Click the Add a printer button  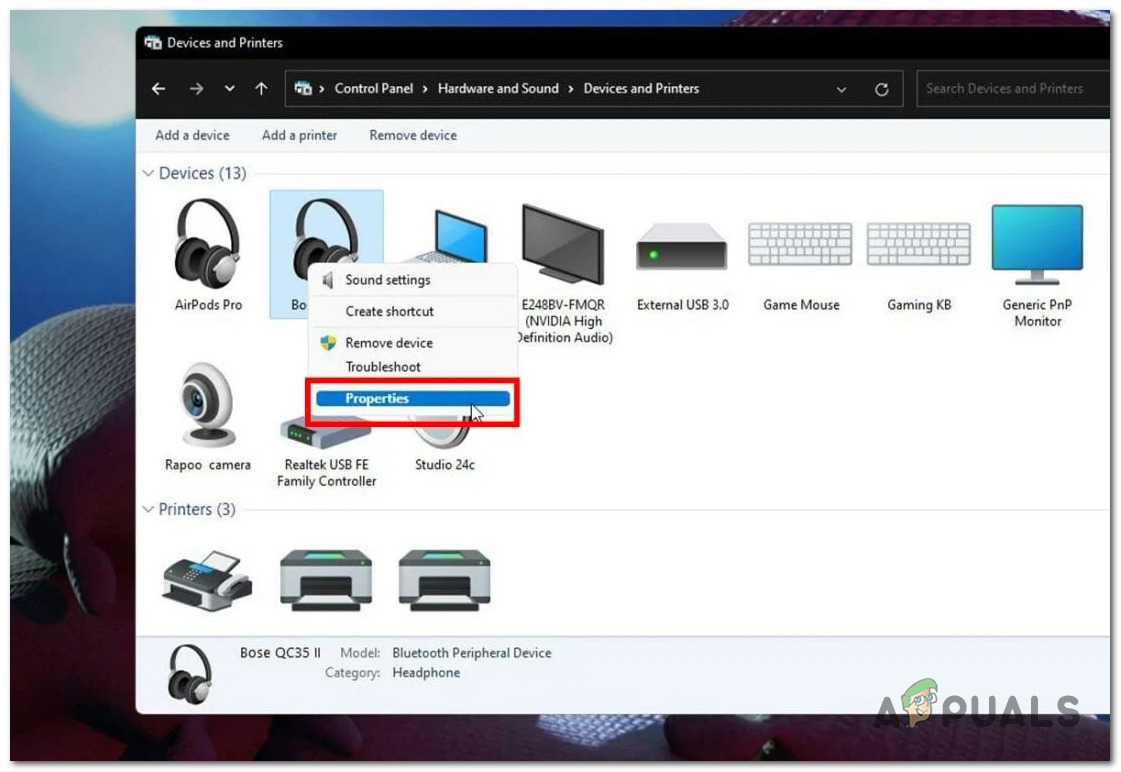tap(298, 135)
